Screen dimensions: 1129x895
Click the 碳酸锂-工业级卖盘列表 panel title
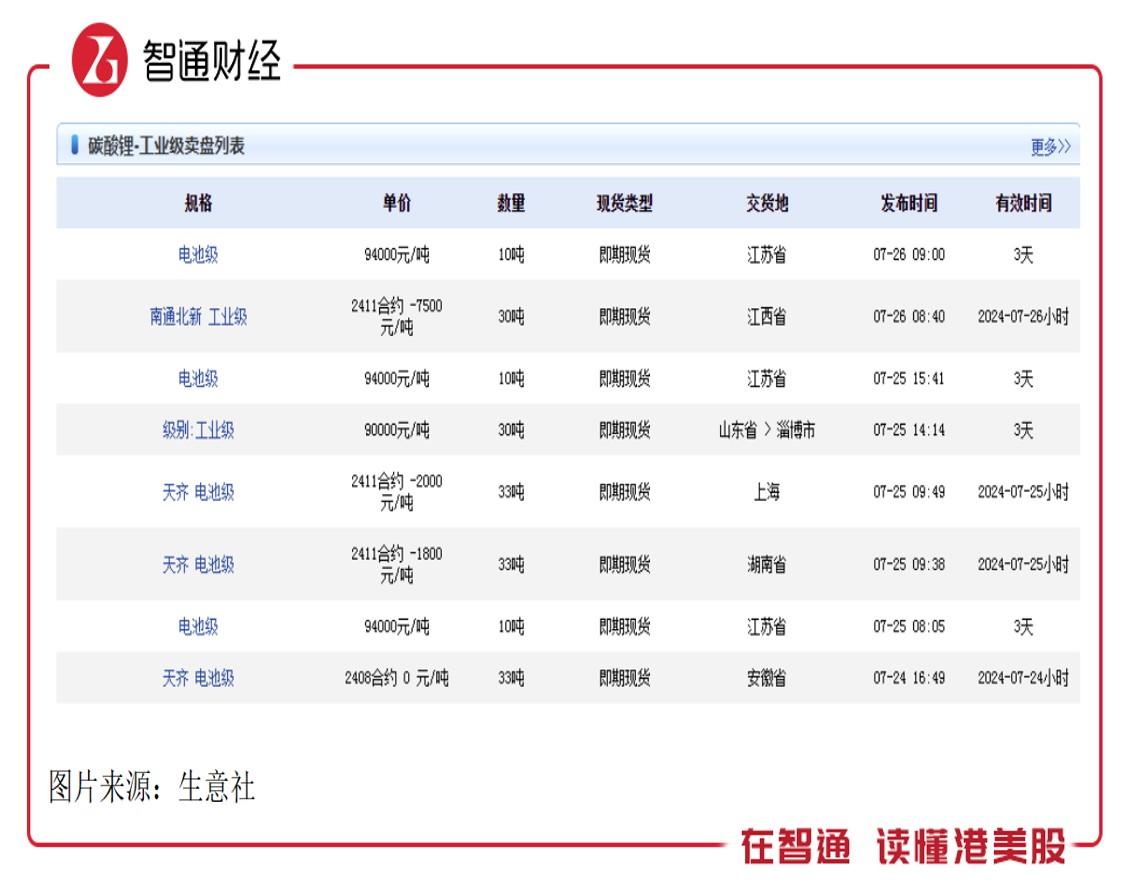click(x=166, y=145)
